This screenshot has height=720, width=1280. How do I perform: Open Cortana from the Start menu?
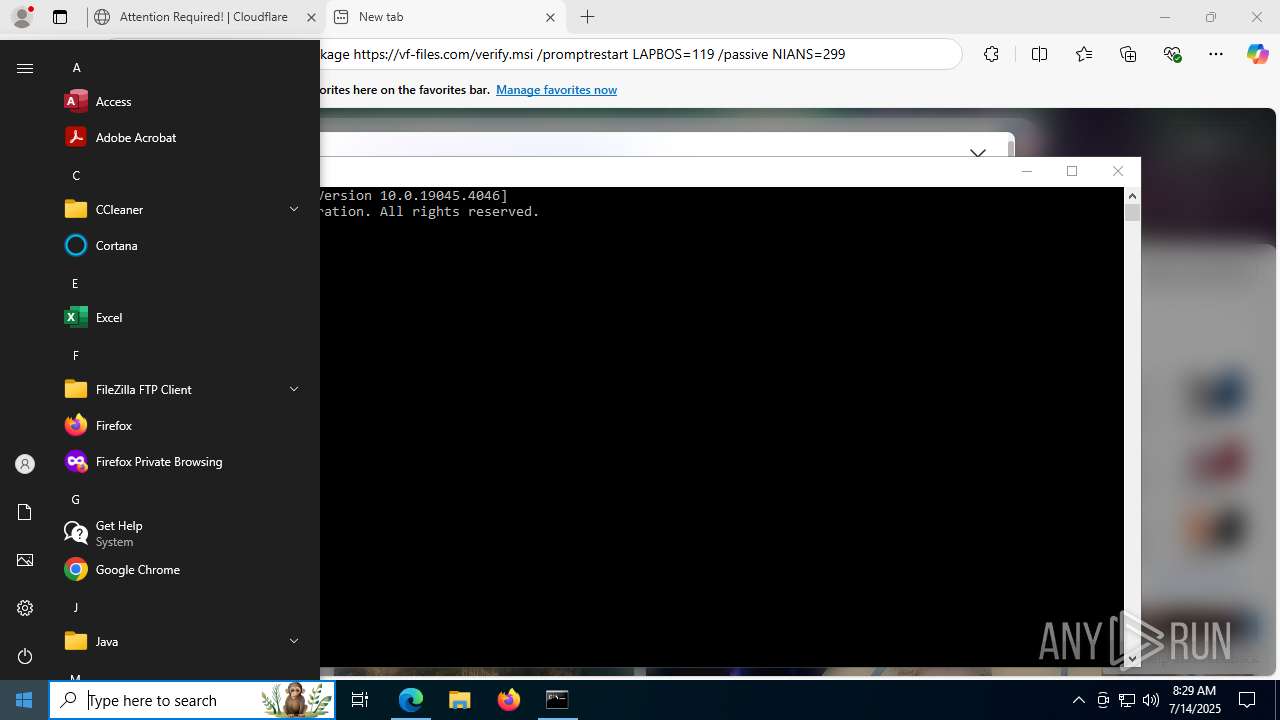[183, 245]
